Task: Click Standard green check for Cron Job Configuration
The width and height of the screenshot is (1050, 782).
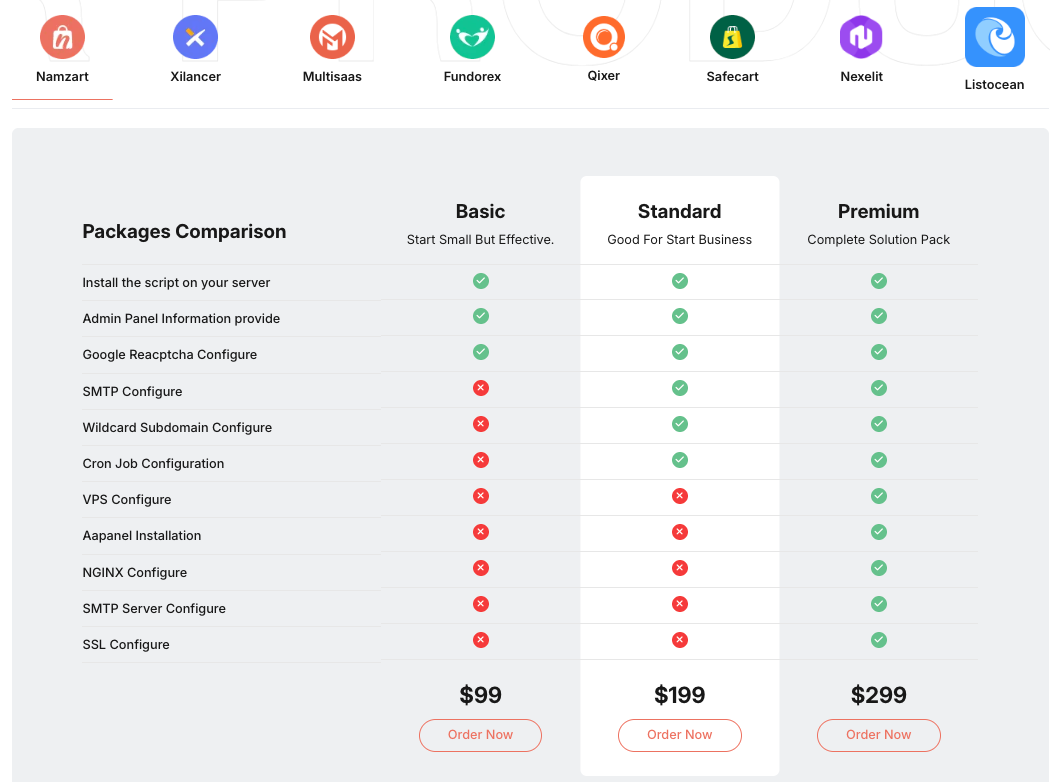Action: pos(680,460)
